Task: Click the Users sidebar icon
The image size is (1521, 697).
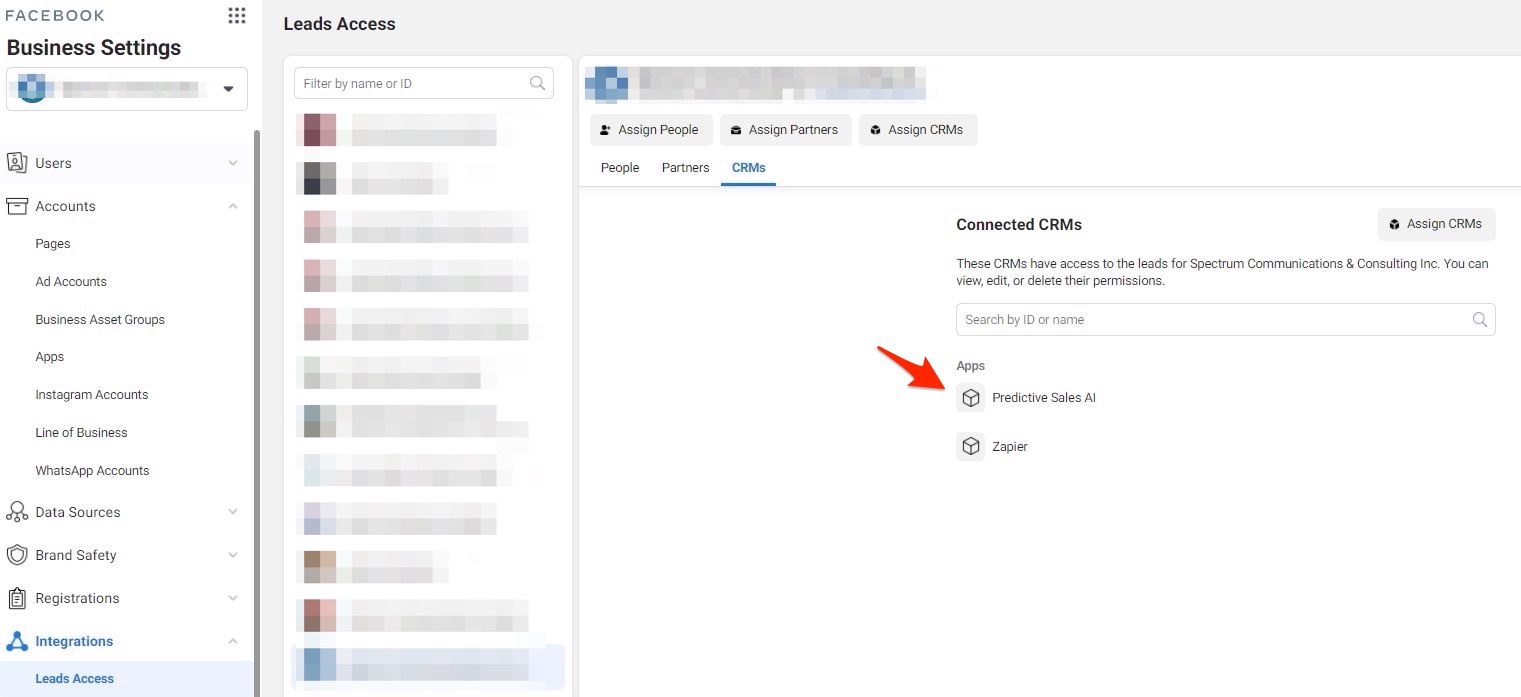Action: 17,163
